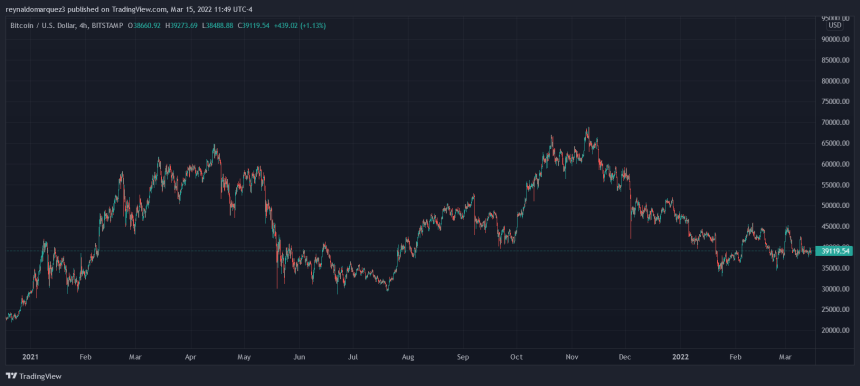Image resolution: width=860 pixels, height=386 pixels.
Task: Click the 25000.00 price axis label
Action: click(834, 310)
